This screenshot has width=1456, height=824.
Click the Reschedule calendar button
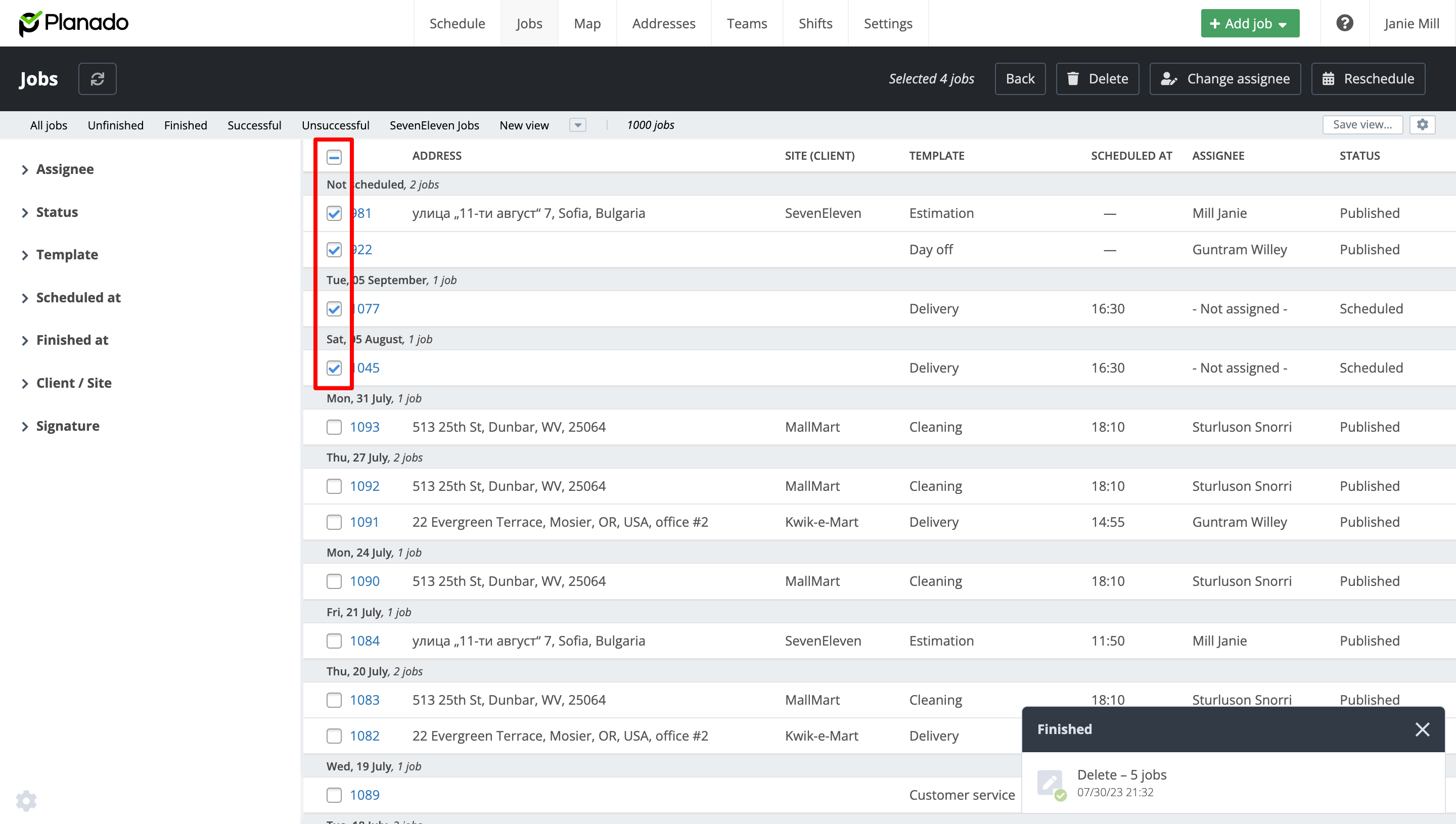click(x=1368, y=79)
